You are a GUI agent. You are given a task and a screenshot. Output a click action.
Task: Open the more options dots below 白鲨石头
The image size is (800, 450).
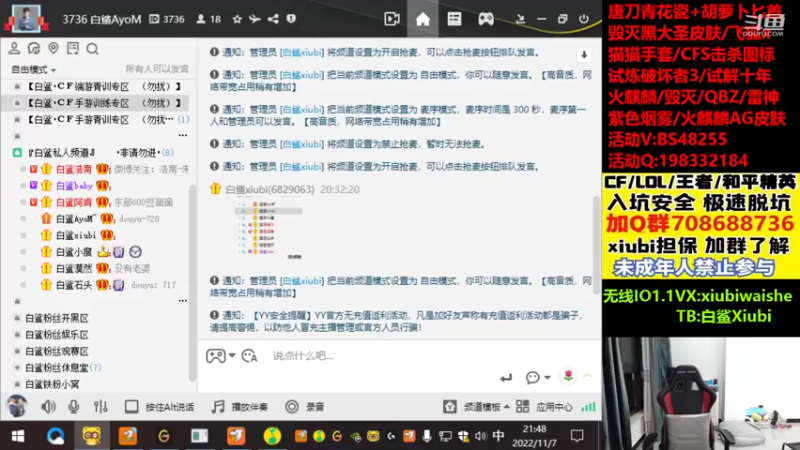(x=183, y=301)
